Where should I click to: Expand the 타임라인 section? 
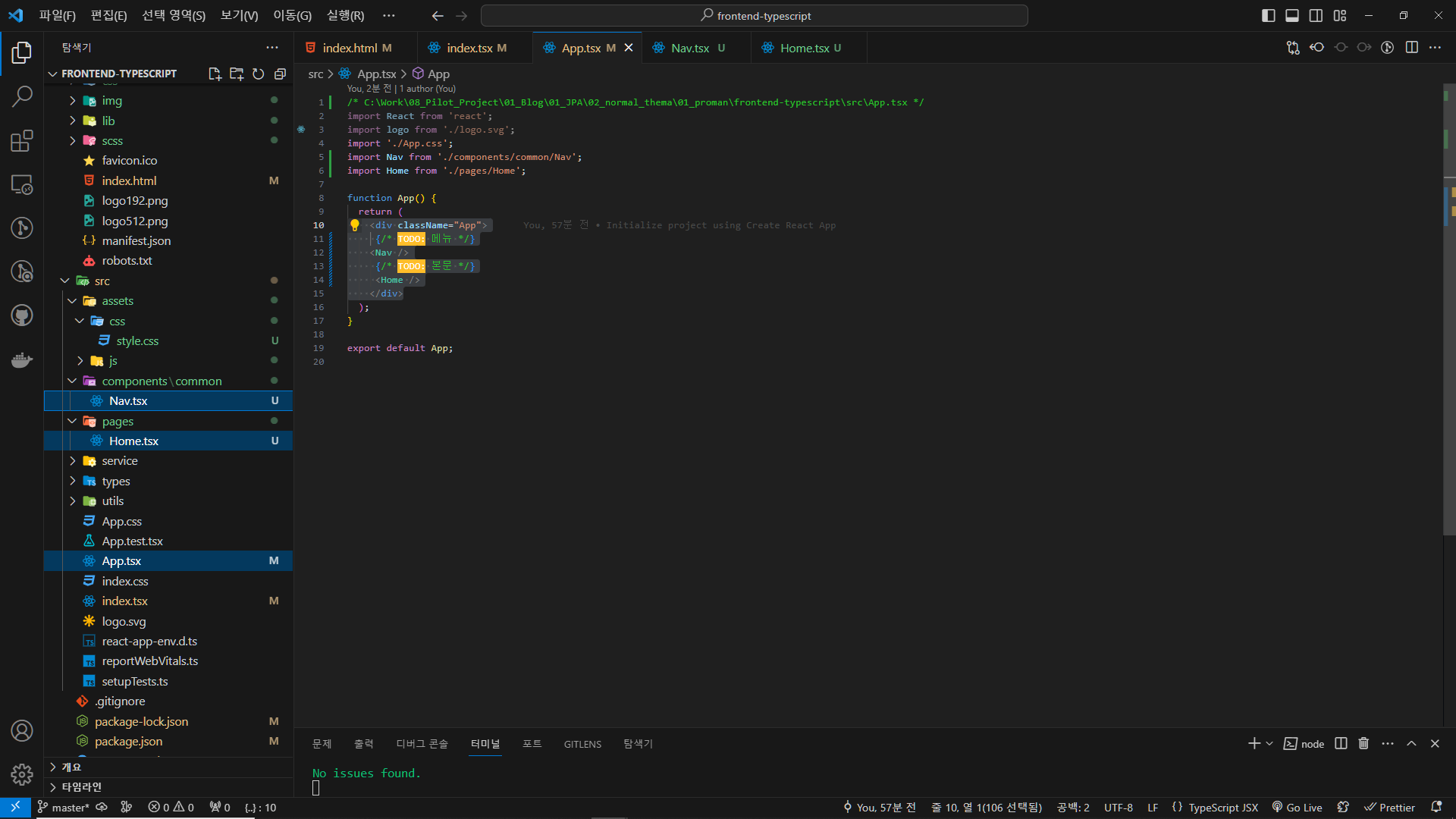(x=81, y=786)
